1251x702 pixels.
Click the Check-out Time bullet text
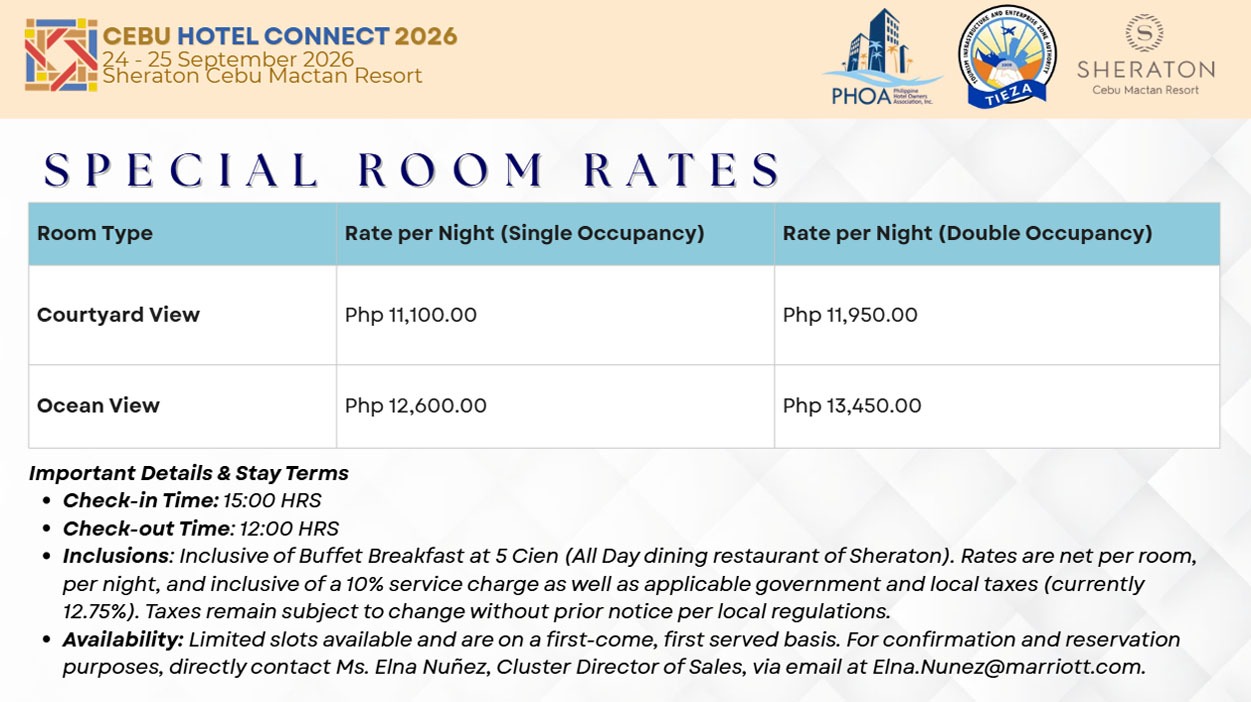(x=201, y=528)
